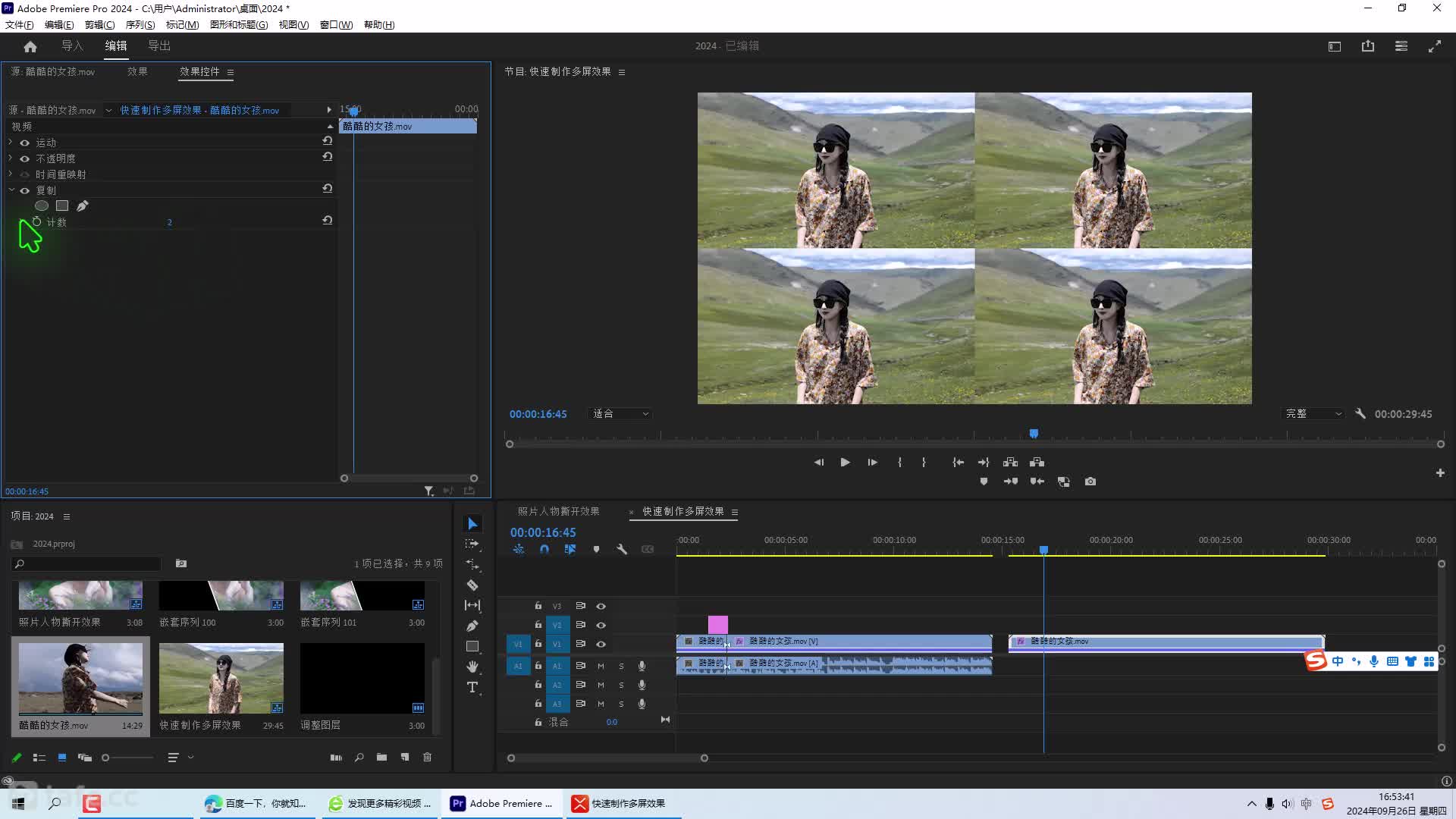Select the Razor tool
The width and height of the screenshot is (1456, 819).
472,585
